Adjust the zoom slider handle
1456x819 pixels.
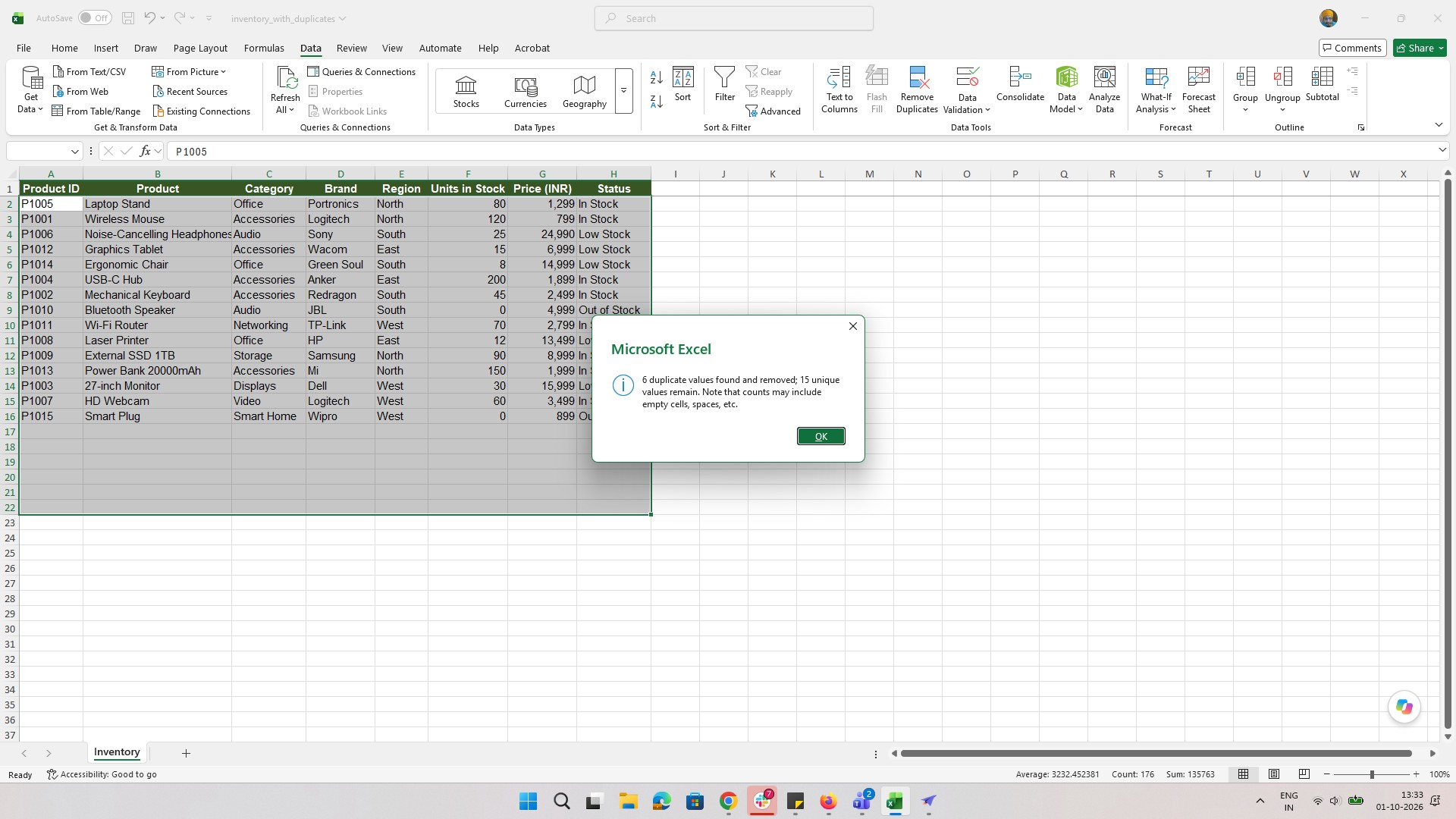(x=1371, y=774)
